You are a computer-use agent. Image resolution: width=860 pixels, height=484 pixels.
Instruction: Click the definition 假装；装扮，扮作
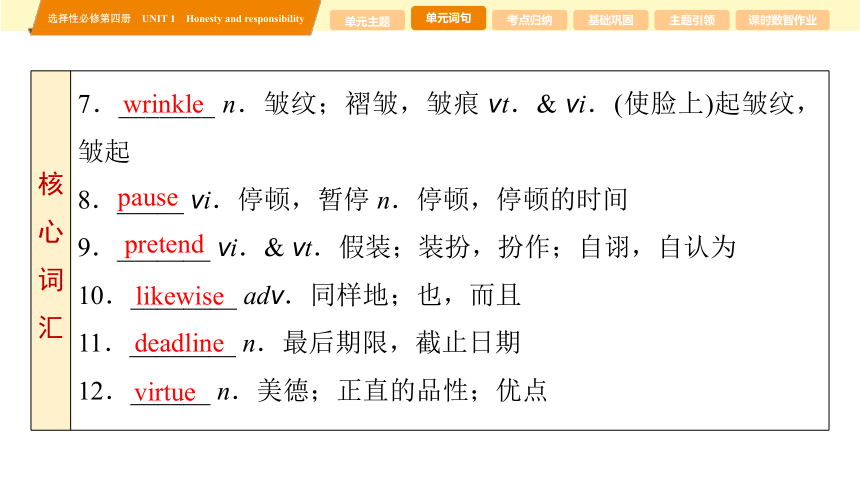pyautogui.click(x=444, y=247)
